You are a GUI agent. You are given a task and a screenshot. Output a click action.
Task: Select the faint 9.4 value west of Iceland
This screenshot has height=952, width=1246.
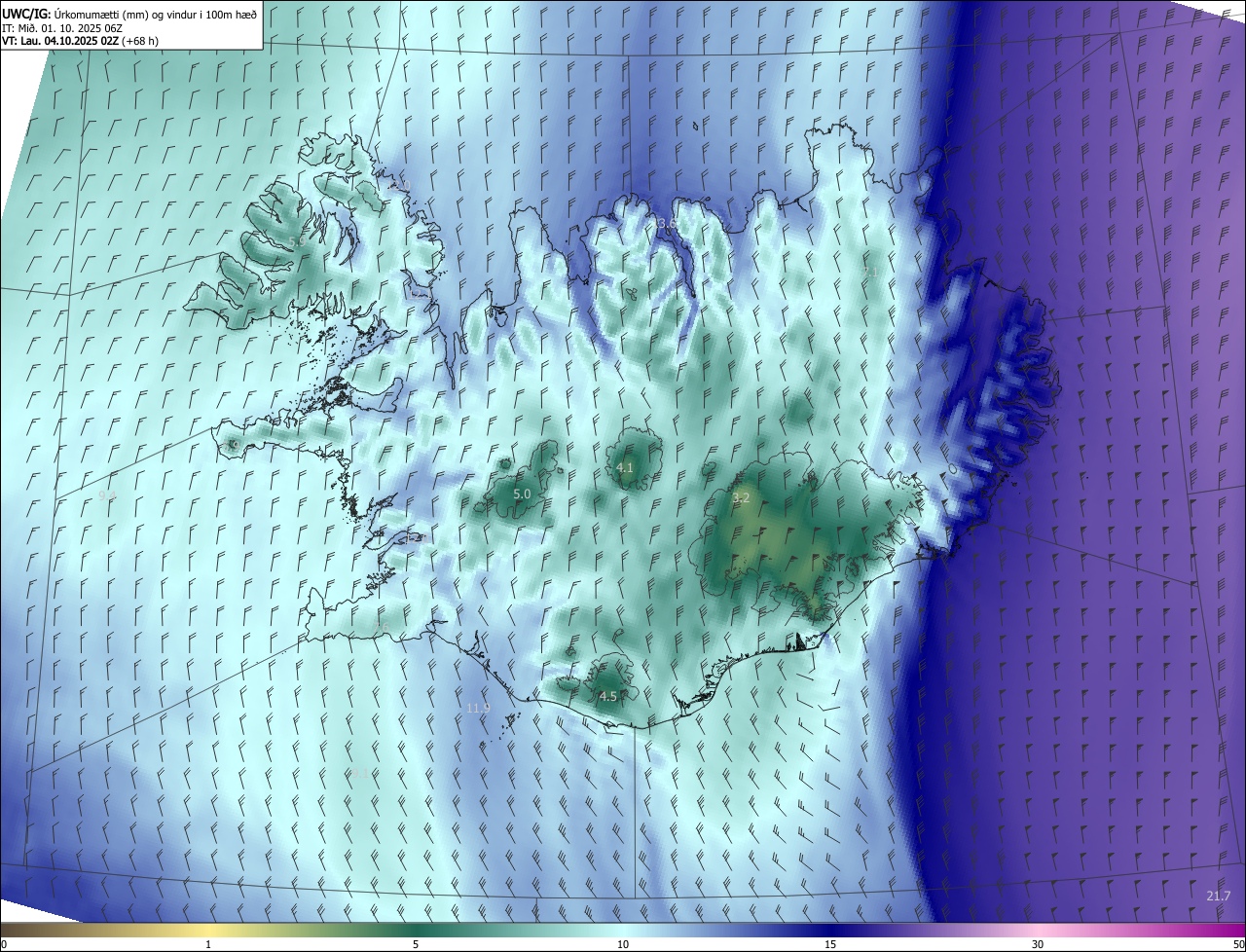tap(107, 495)
